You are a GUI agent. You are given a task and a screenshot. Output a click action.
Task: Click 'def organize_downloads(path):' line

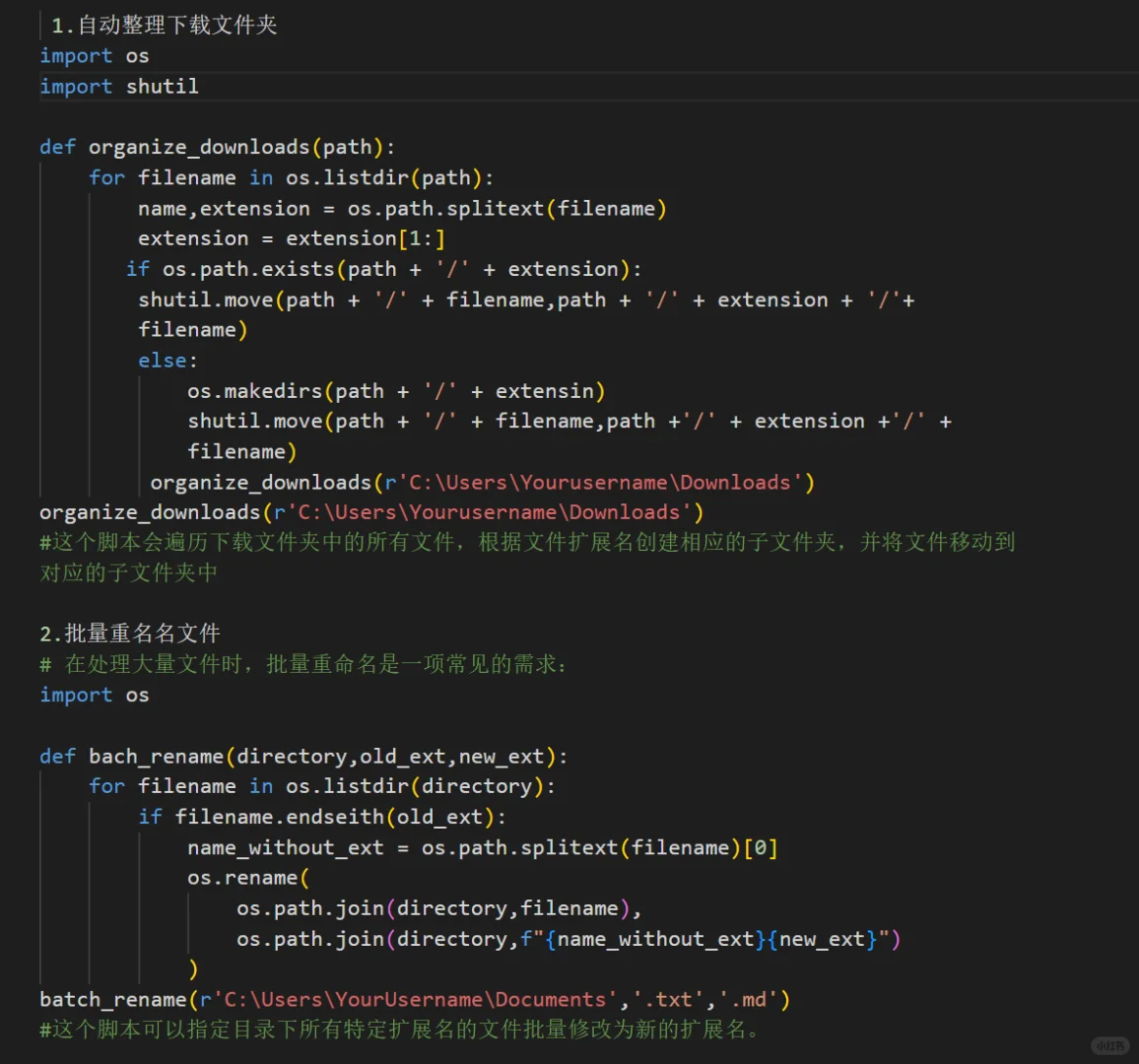tap(217, 148)
